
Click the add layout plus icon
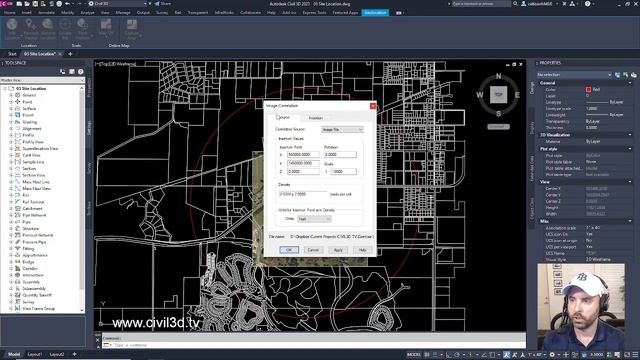pos(74,354)
